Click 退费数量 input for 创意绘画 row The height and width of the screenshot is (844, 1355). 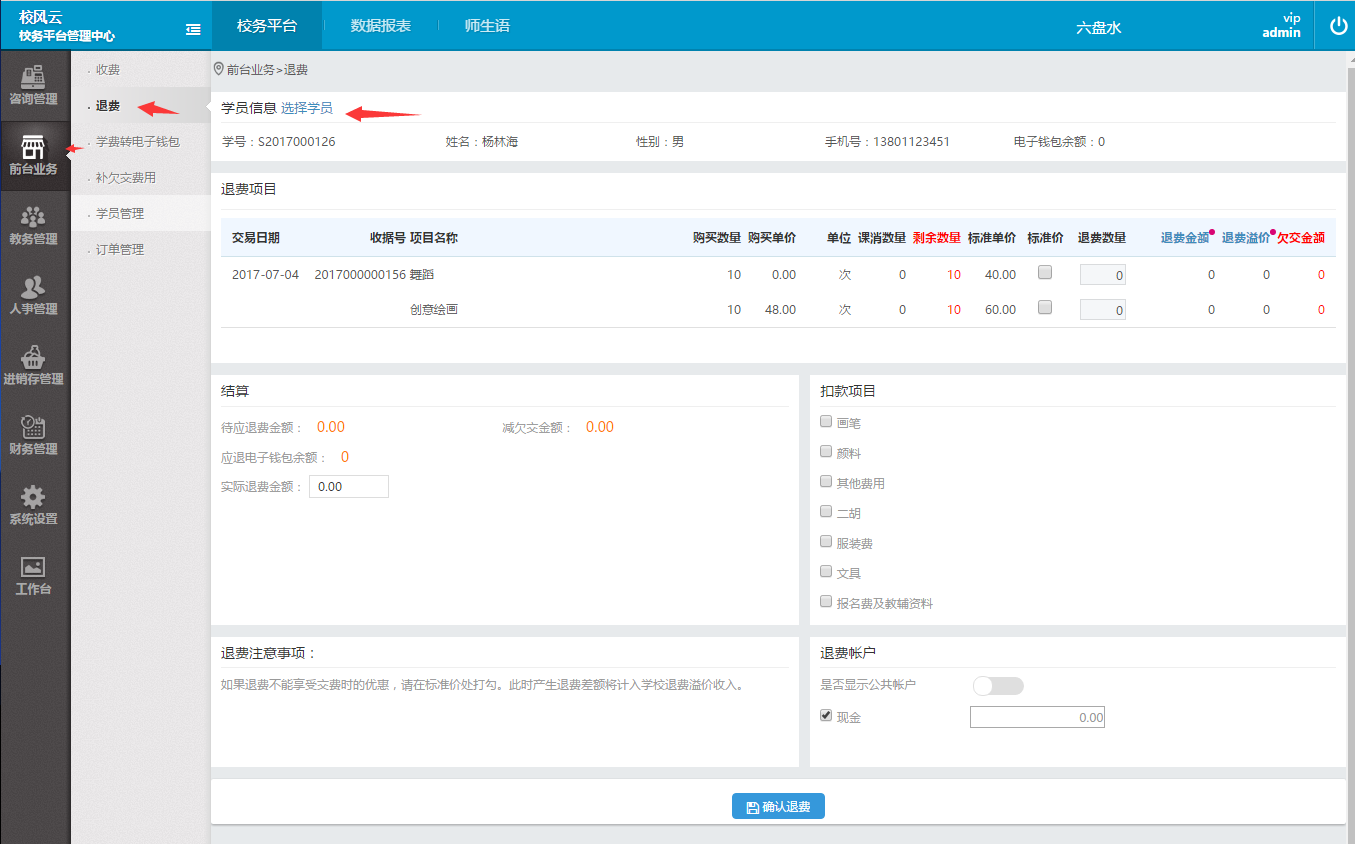(x=1103, y=310)
